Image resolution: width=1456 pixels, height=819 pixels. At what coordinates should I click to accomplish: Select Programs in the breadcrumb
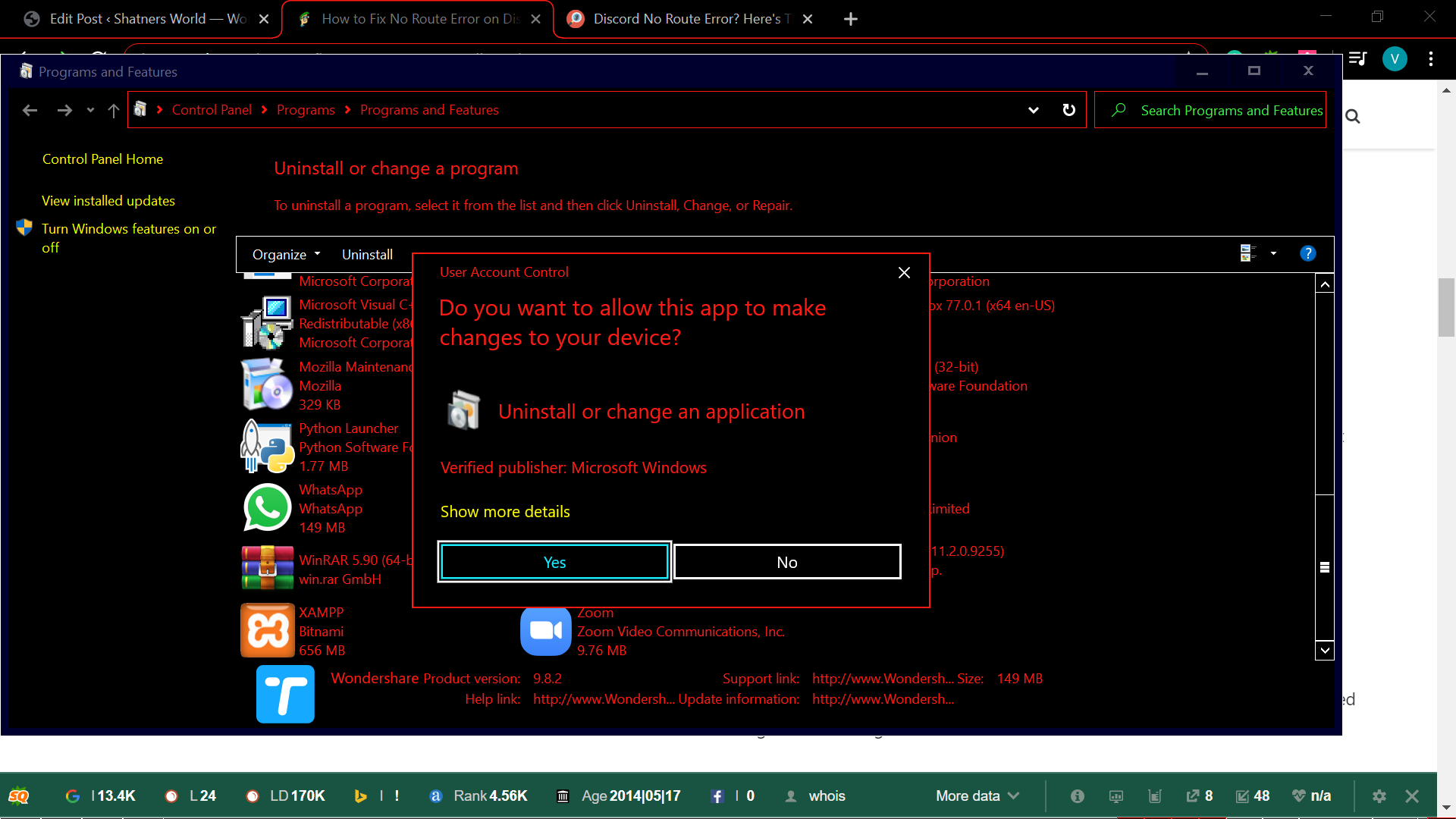click(306, 110)
